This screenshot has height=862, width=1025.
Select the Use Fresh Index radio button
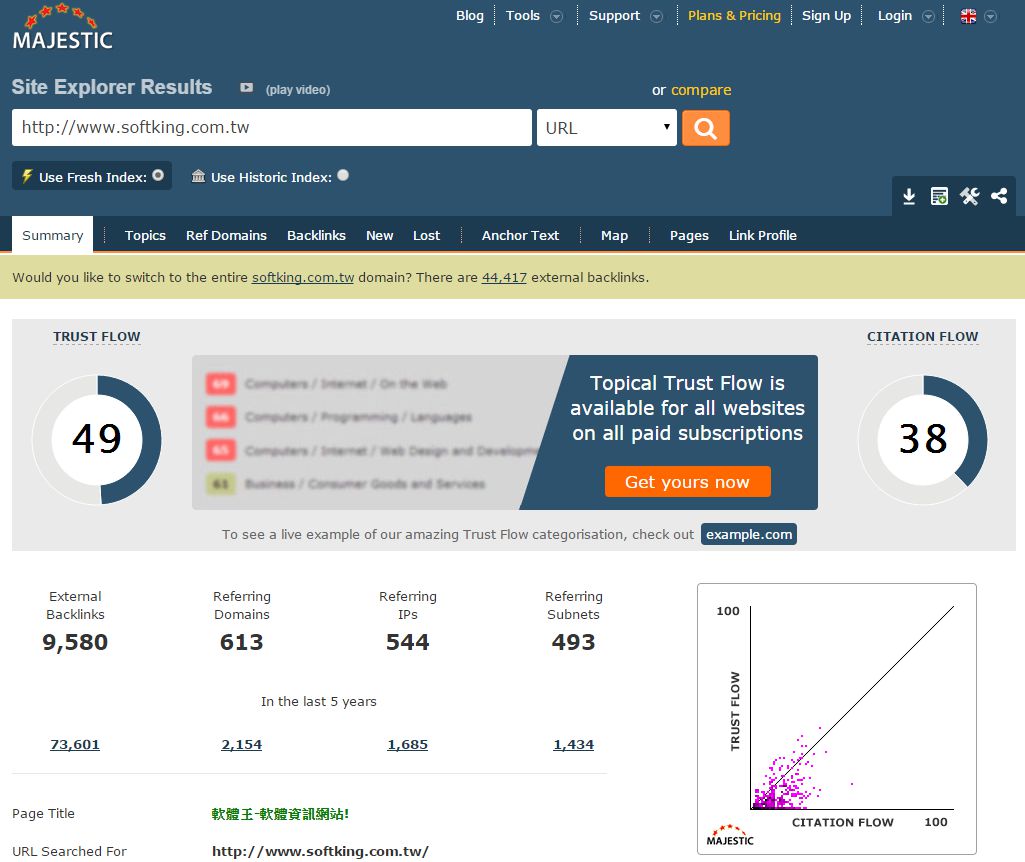(158, 175)
